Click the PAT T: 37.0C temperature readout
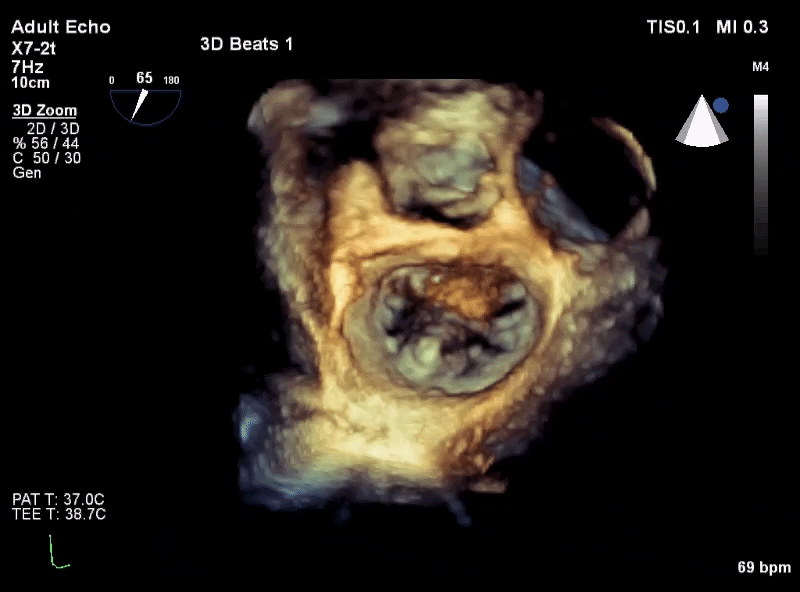Screen dimensions: 800x592 click(x=58, y=499)
